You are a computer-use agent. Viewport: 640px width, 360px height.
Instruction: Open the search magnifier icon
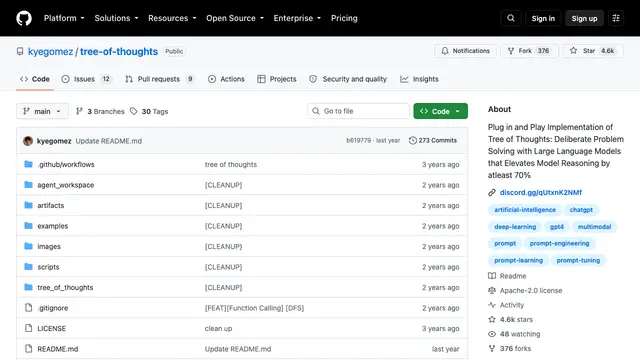(511, 18)
